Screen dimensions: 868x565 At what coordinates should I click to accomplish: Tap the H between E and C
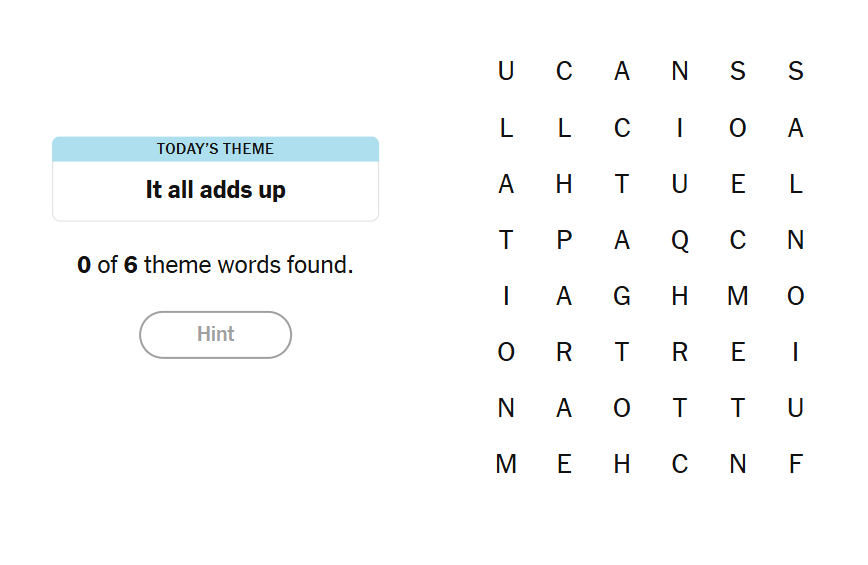click(x=622, y=464)
